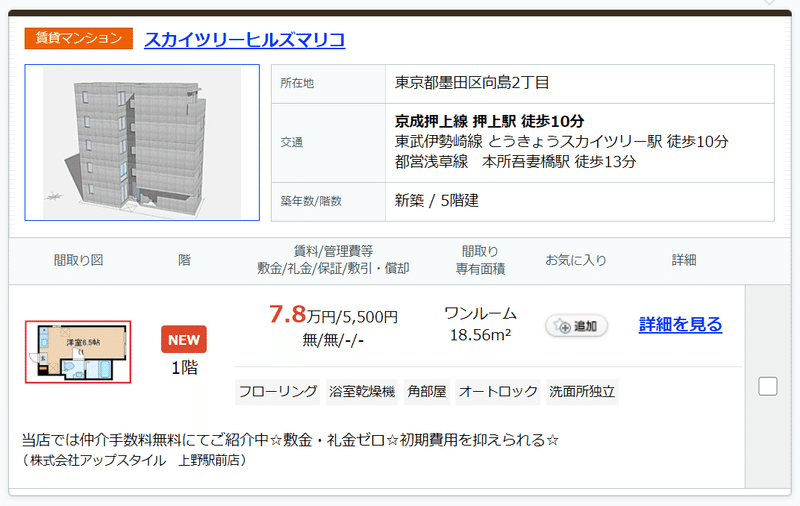Click the deposit info 無/無/-/-
800x506 pixels.
point(333,339)
